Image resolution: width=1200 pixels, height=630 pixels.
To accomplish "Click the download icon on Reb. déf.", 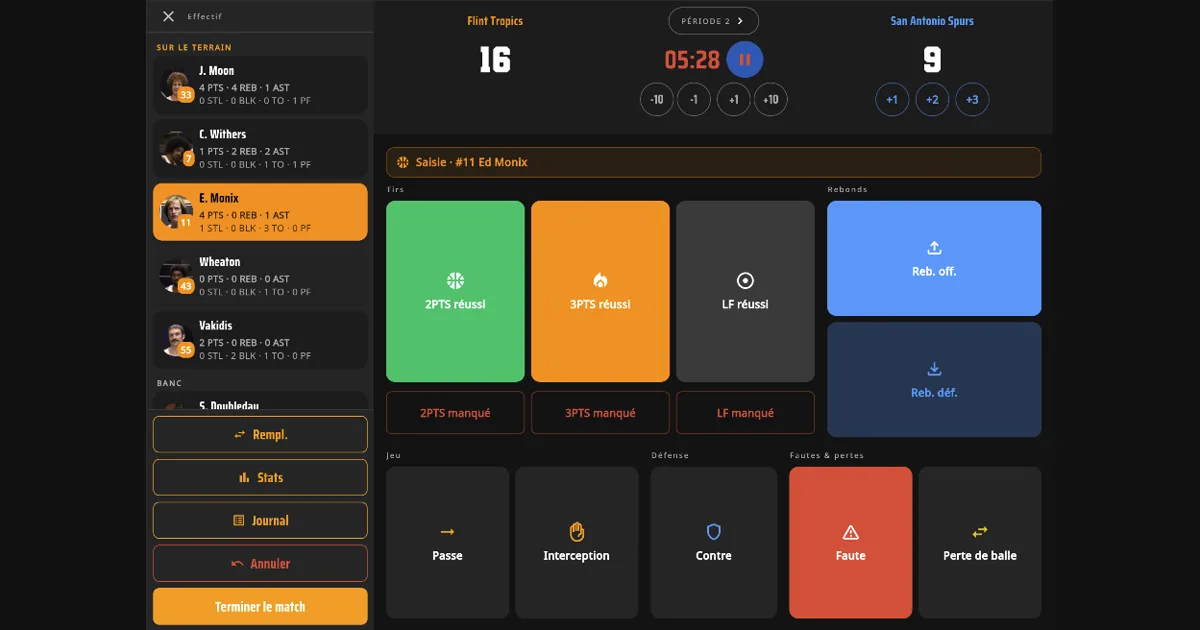I will (934, 369).
